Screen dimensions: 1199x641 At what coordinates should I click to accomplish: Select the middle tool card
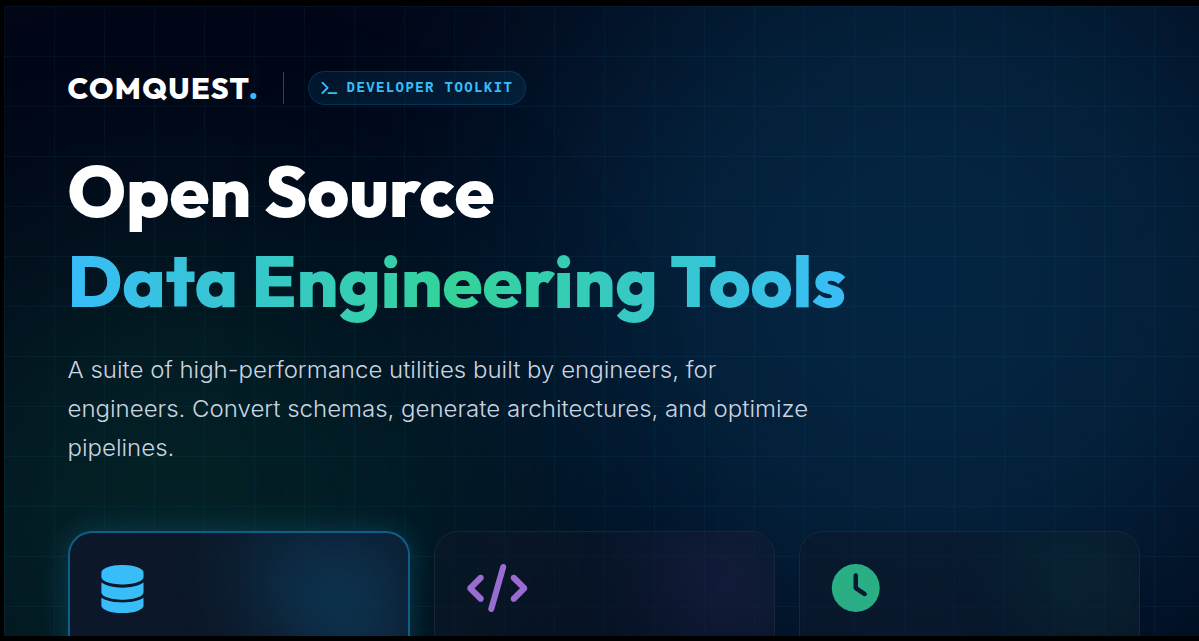point(604,590)
